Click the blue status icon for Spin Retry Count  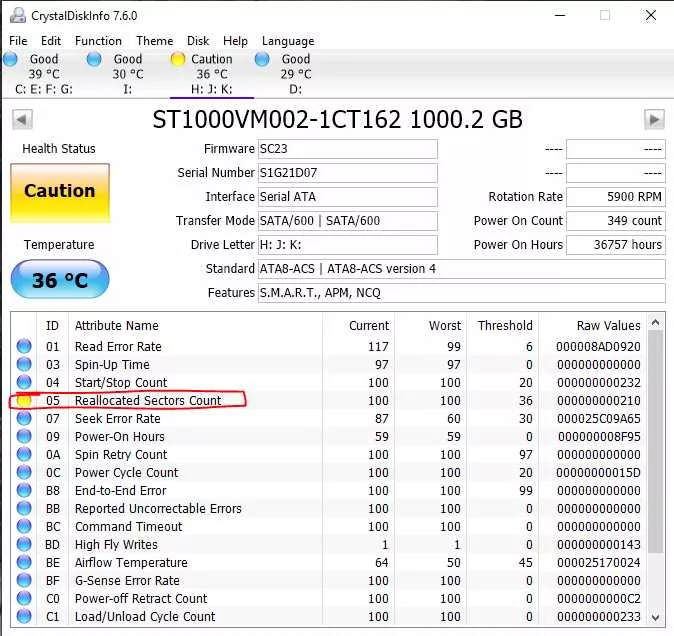click(x=24, y=454)
